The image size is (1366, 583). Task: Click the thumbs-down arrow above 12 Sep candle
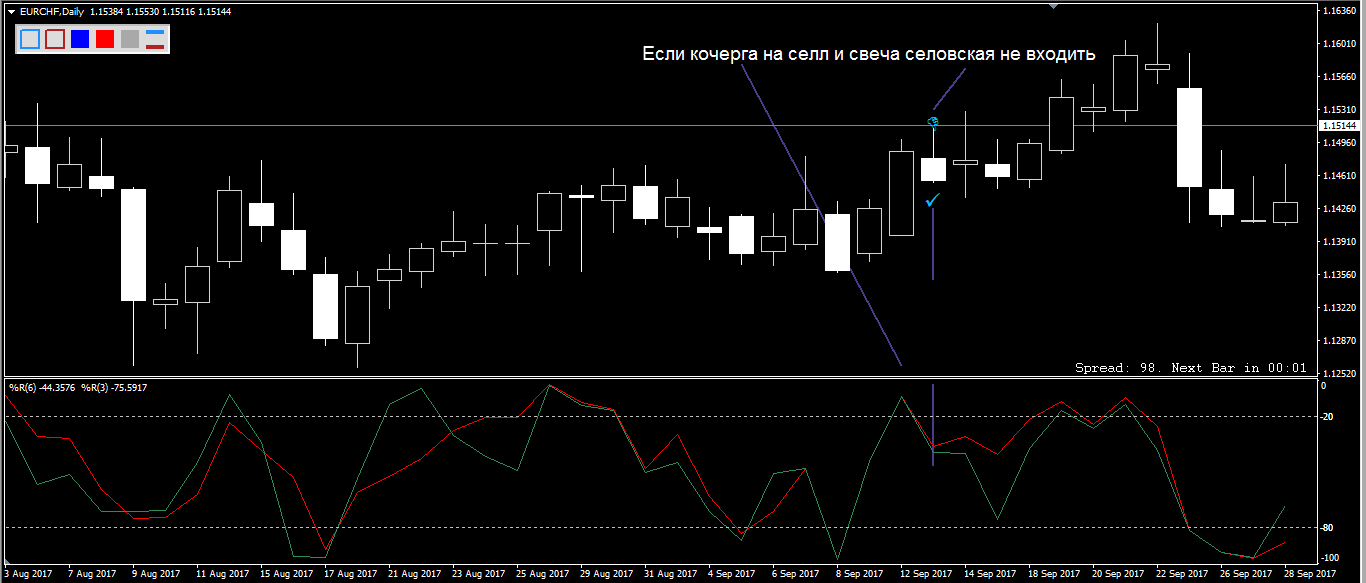pyautogui.click(x=933, y=123)
